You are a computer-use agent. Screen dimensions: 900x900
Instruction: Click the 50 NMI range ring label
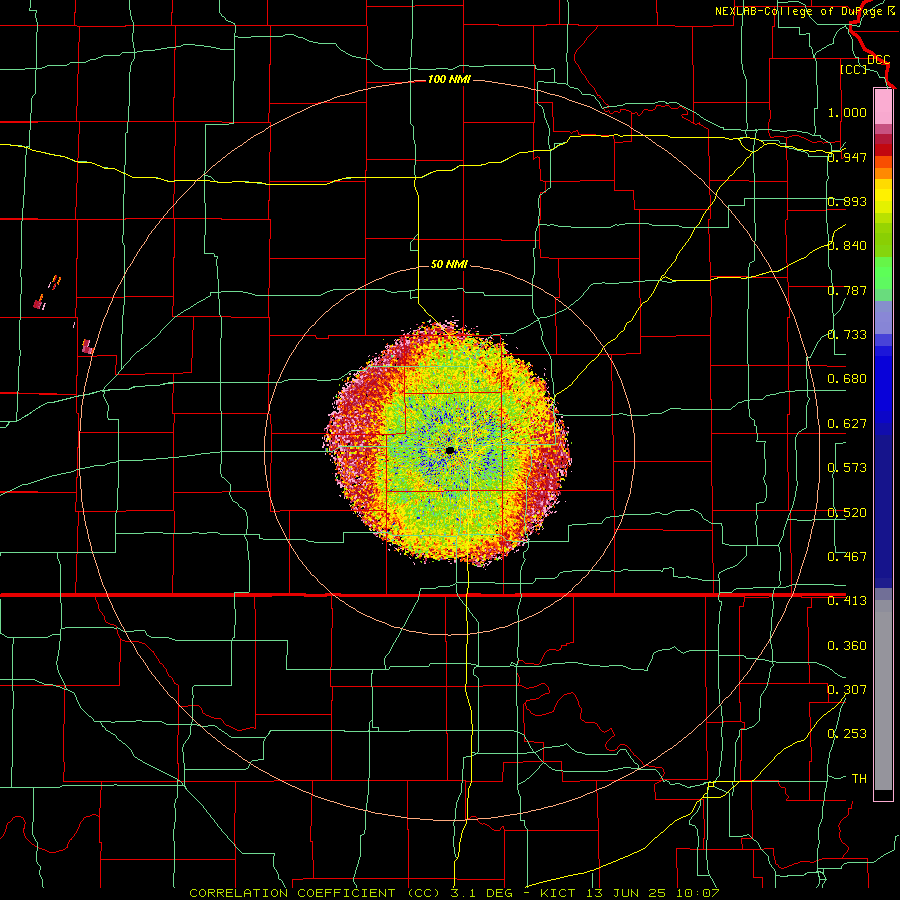pos(449,264)
